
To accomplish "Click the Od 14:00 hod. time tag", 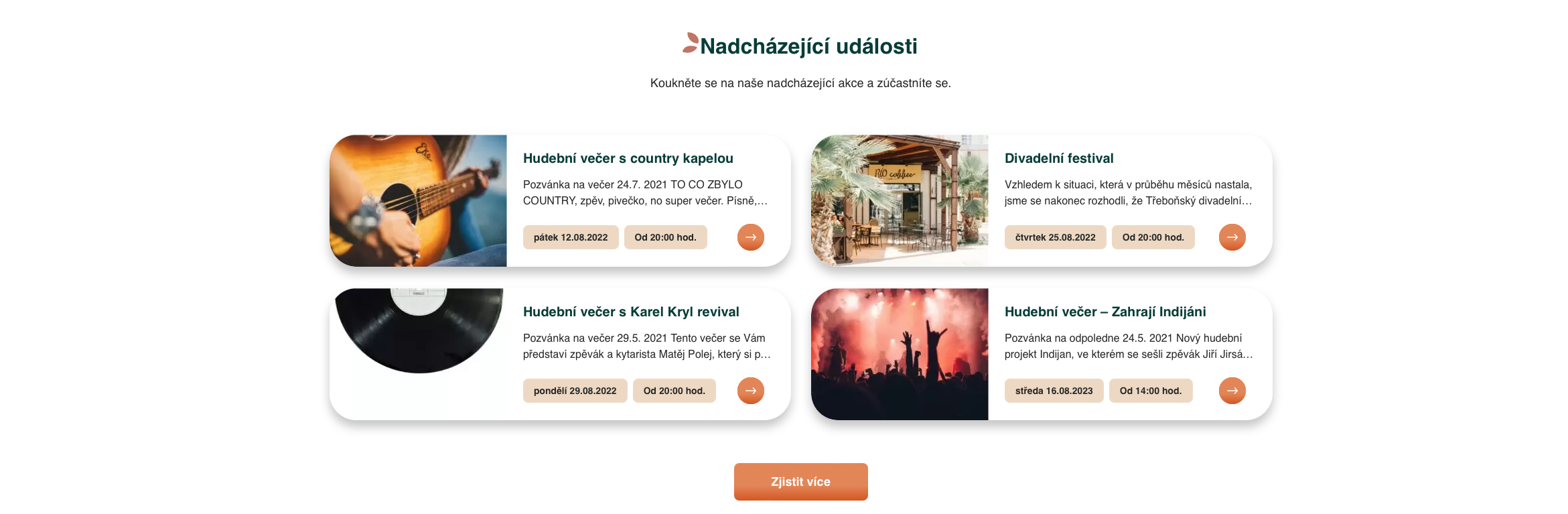I will click(x=1151, y=391).
